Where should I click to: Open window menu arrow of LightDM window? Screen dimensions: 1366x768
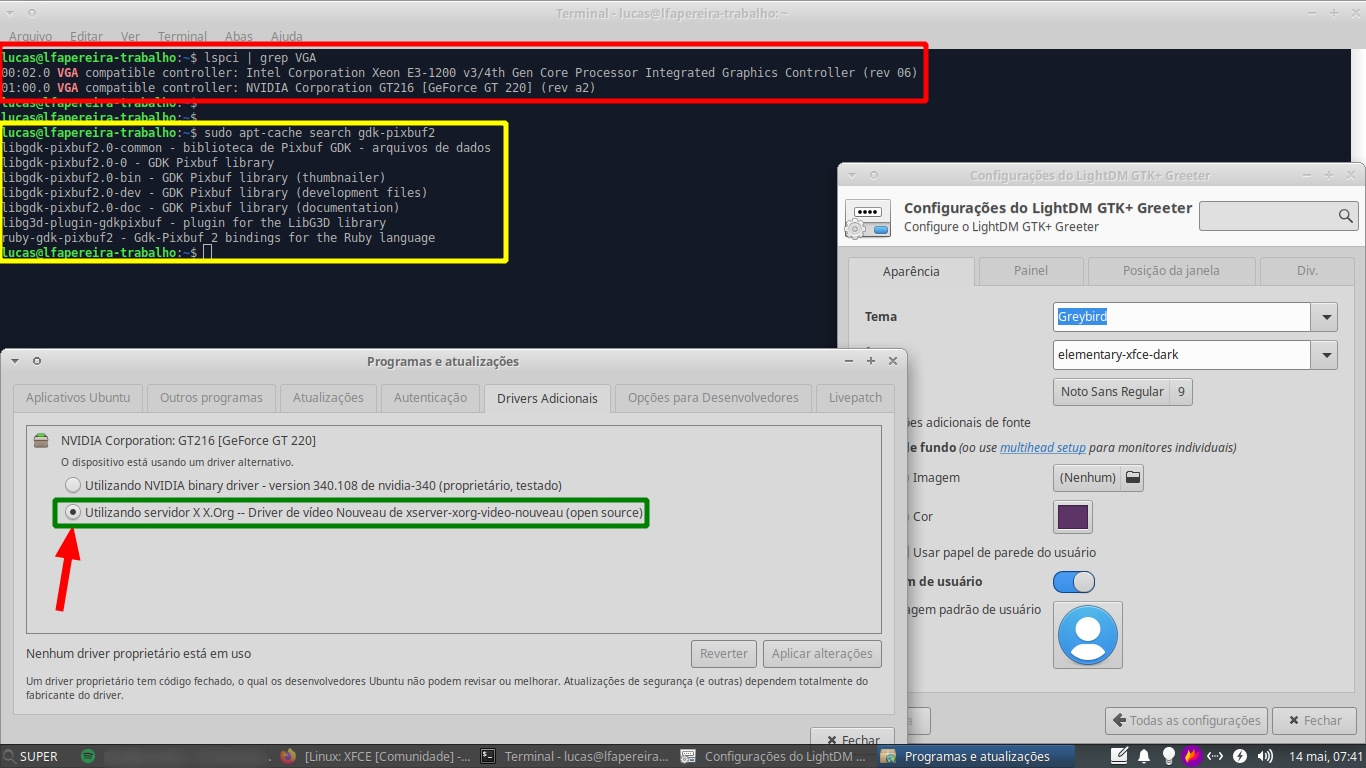[852, 175]
